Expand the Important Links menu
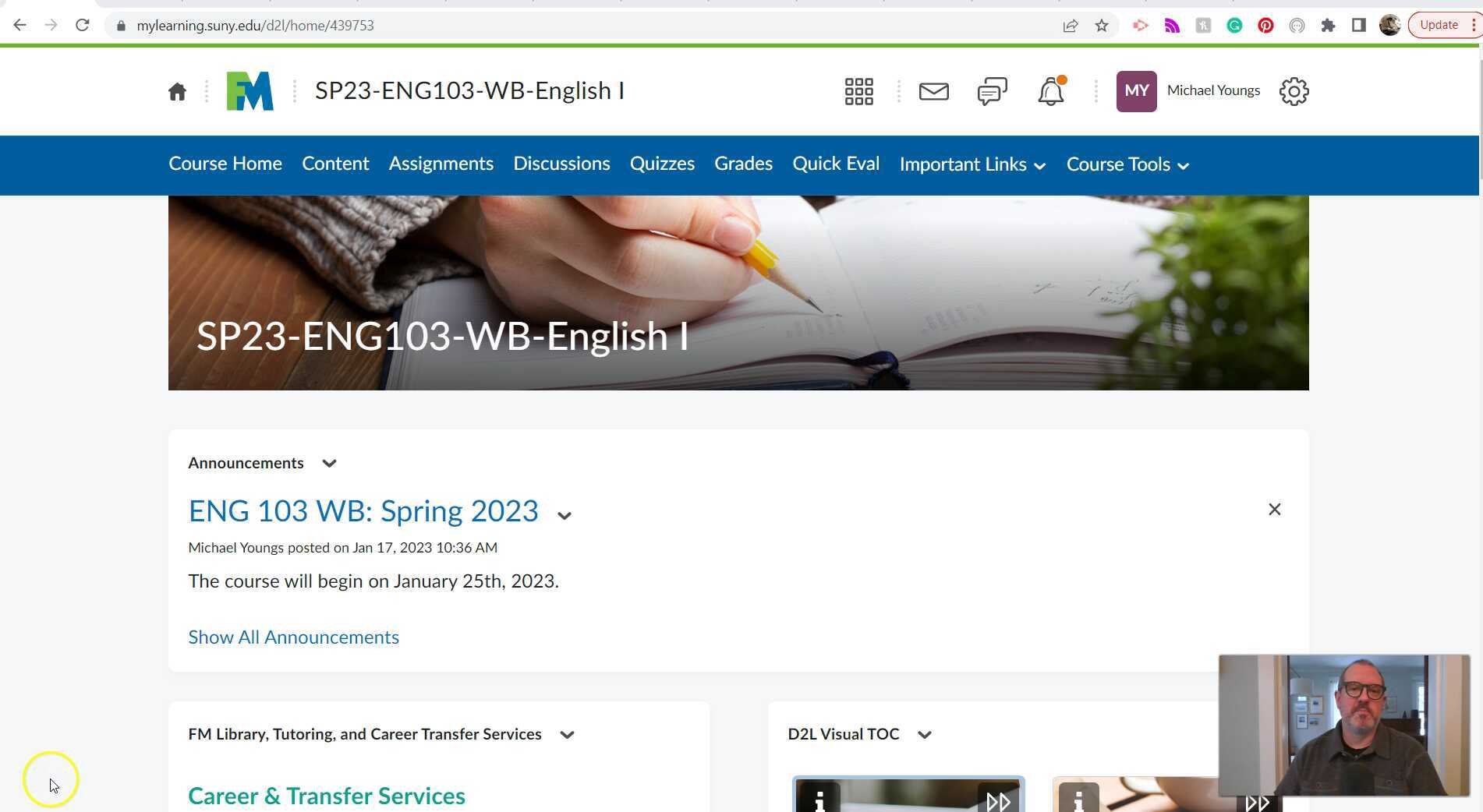The height and width of the screenshot is (812, 1483). pos(972,164)
